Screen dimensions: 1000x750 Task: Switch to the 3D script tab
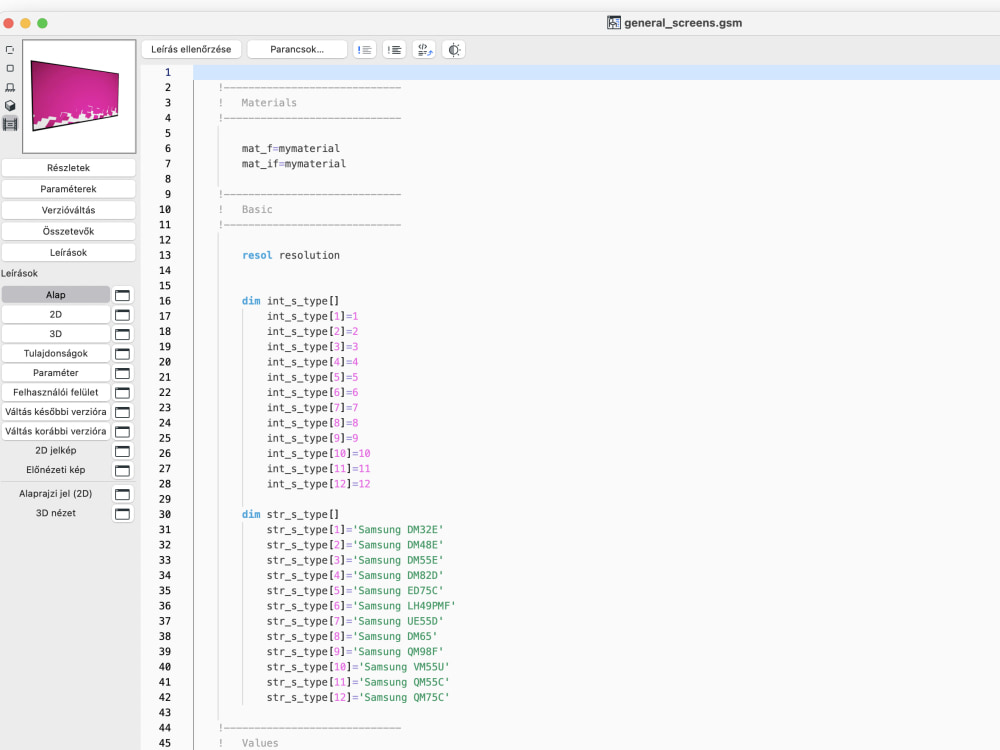pos(55,334)
